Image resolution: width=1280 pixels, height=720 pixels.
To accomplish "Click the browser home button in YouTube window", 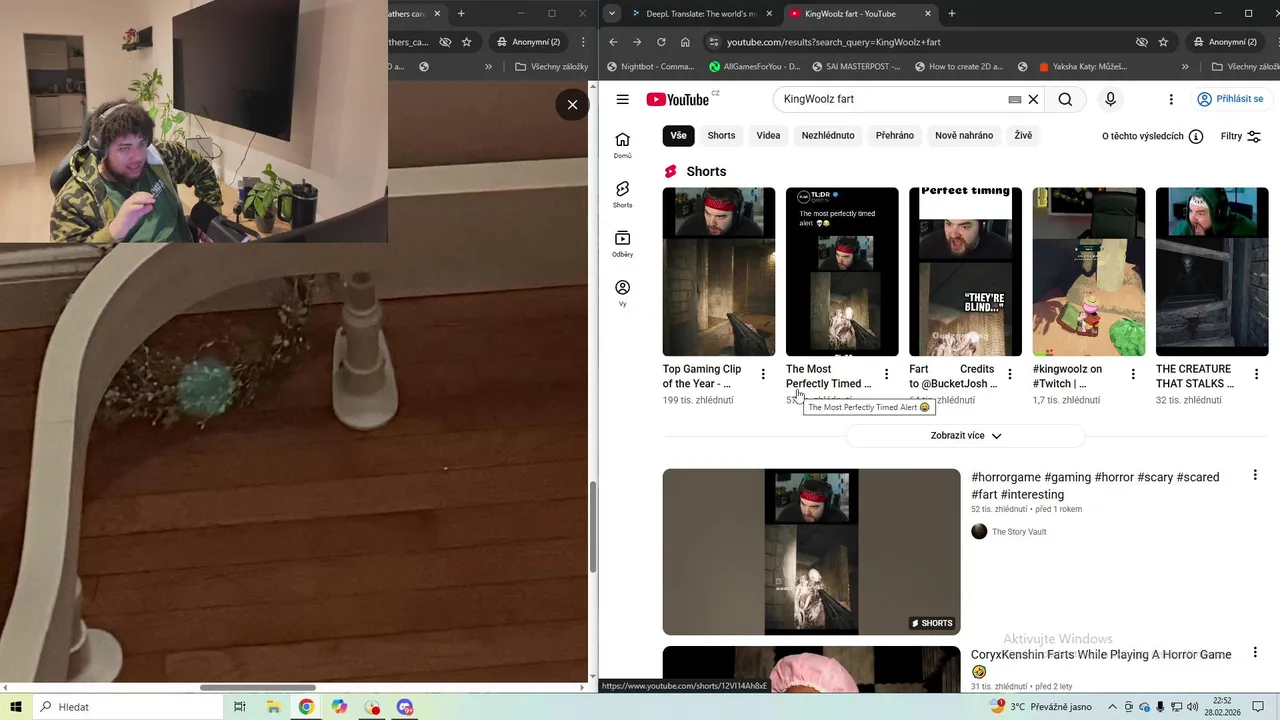I will [x=685, y=42].
